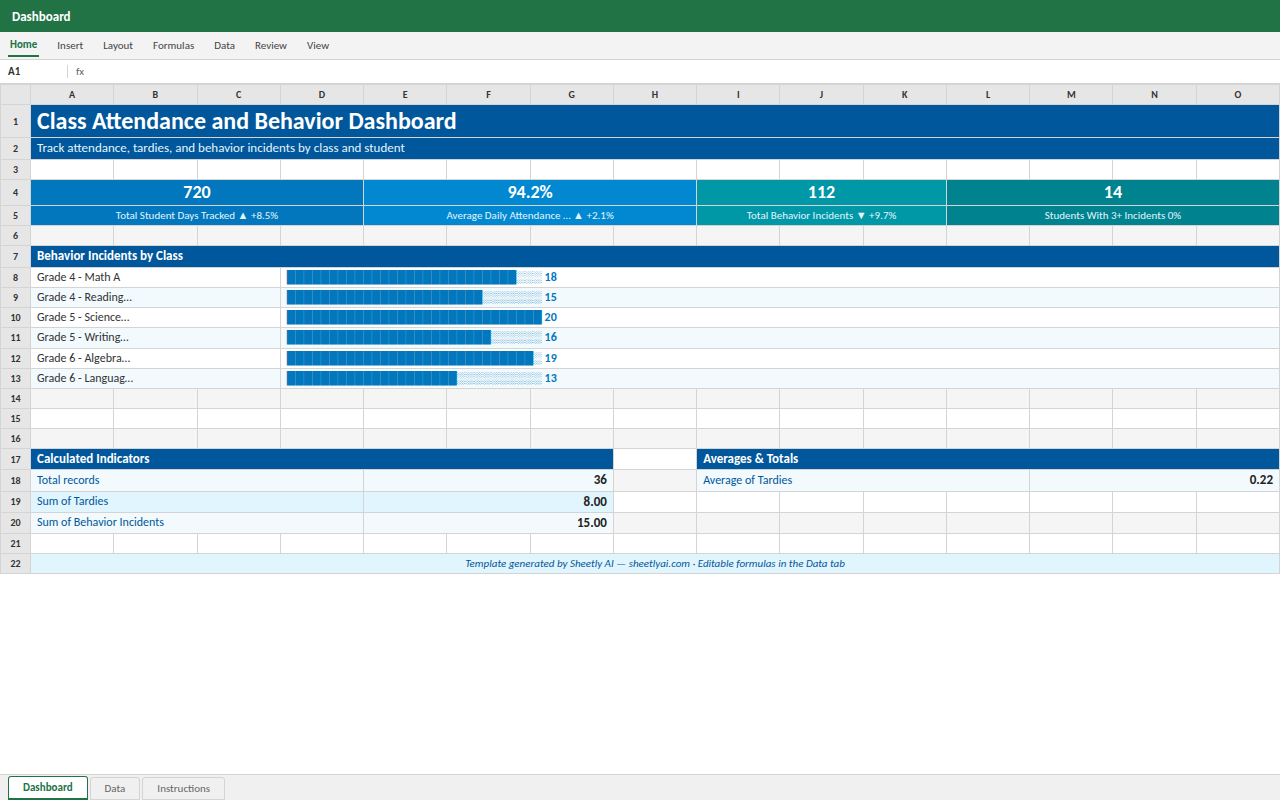Click the Students With 3+ Incidents label
This screenshot has height=800, width=1280.
[x=1113, y=215]
